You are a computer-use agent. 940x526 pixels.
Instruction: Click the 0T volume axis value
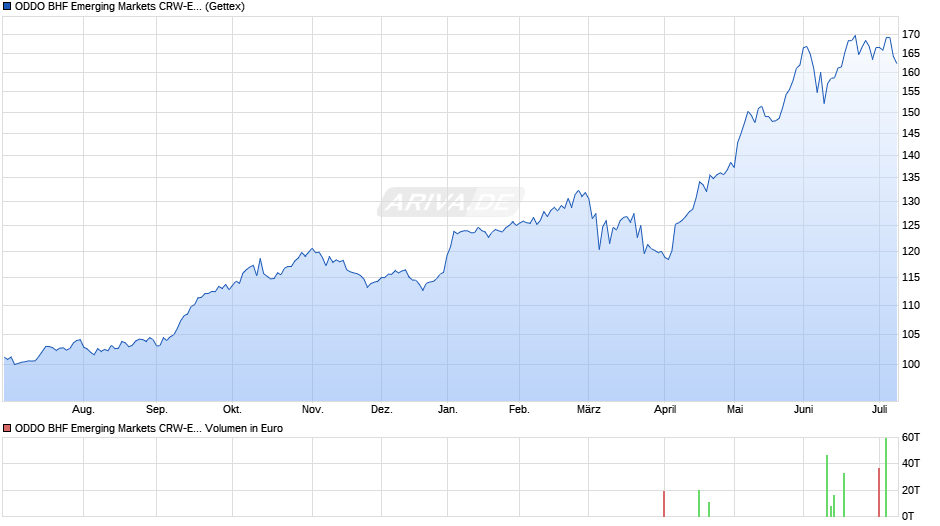click(908, 516)
